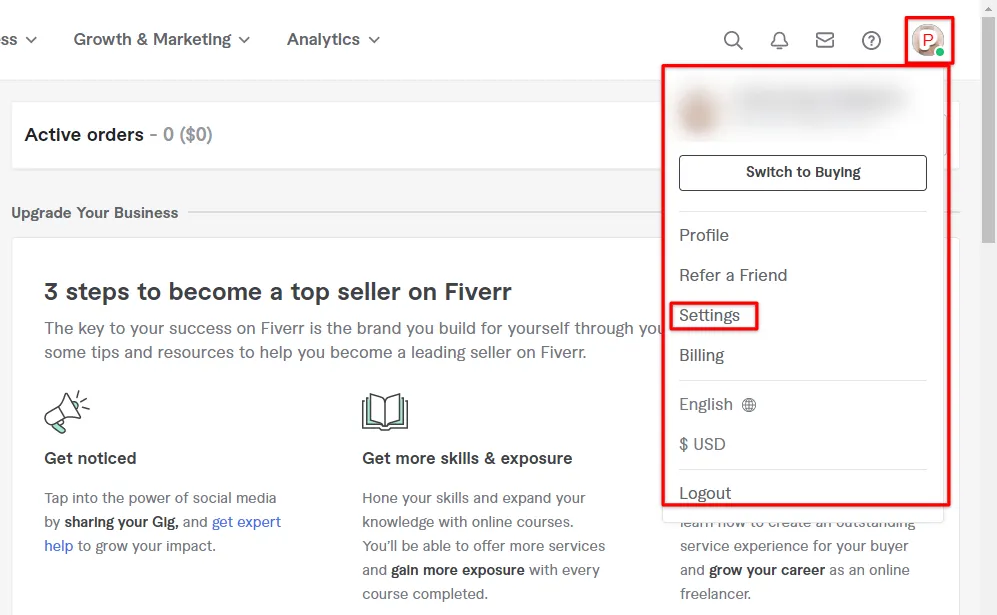Open Settings from the account menu
Image resolution: width=997 pixels, height=615 pixels.
(710, 315)
